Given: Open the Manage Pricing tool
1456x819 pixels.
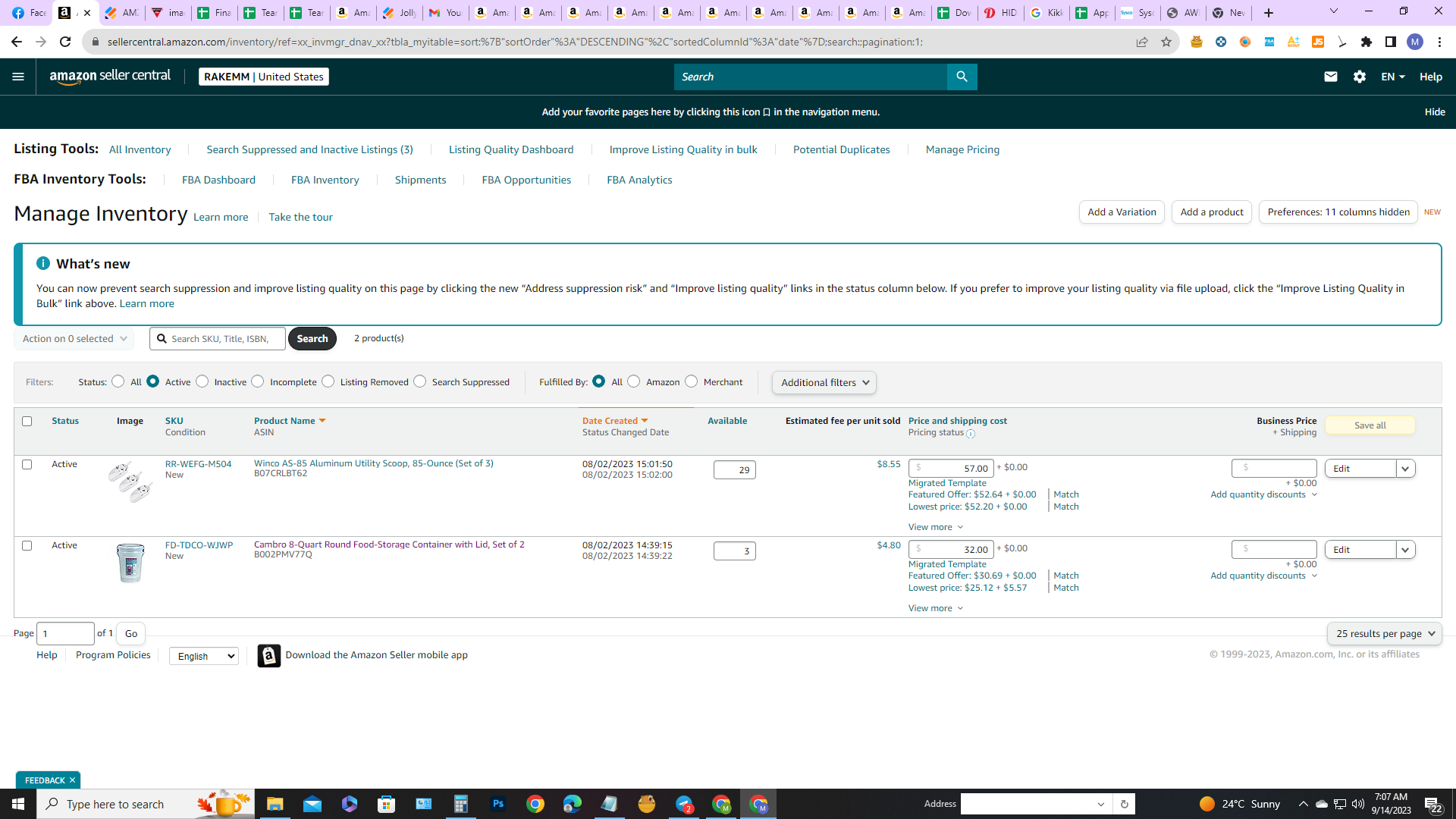Looking at the screenshot, I should (x=962, y=149).
